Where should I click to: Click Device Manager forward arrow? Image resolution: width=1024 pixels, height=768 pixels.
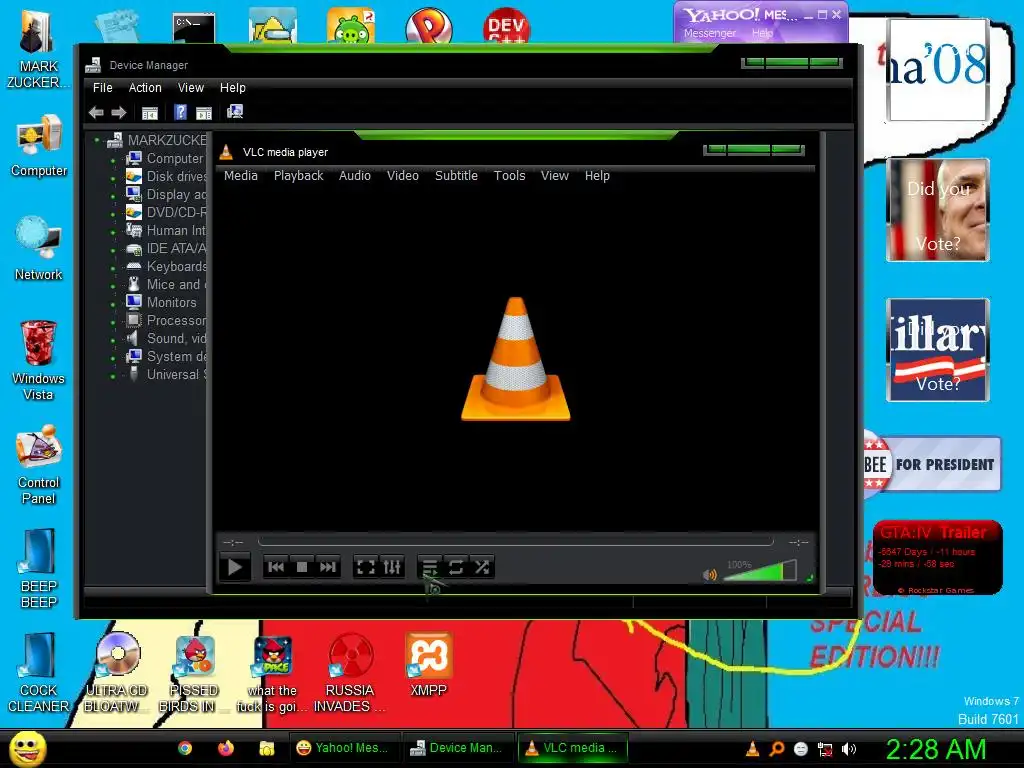[x=118, y=112]
